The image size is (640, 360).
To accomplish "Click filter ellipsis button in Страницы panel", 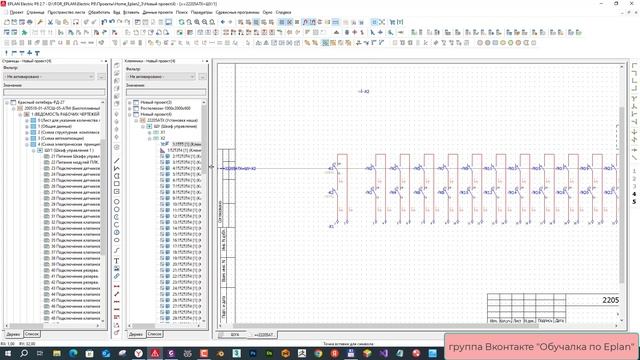I will tap(101, 76).
